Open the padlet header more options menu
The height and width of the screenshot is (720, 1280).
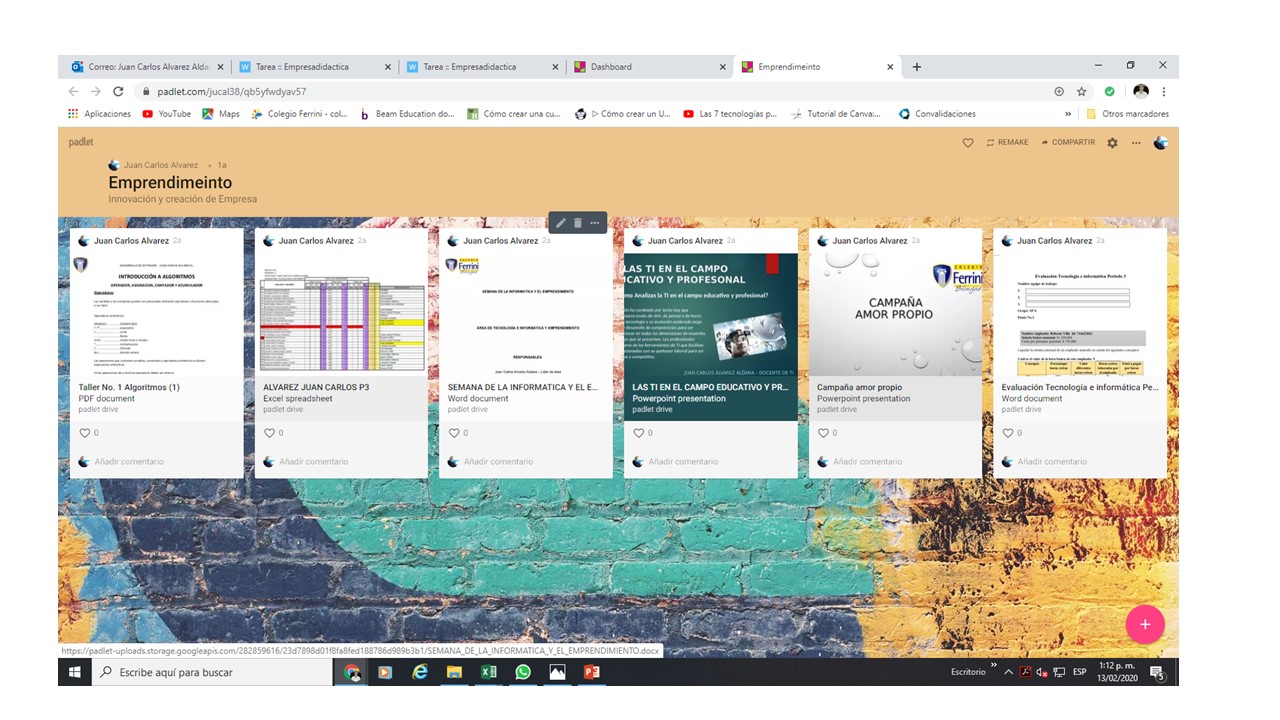[x=1136, y=143]
